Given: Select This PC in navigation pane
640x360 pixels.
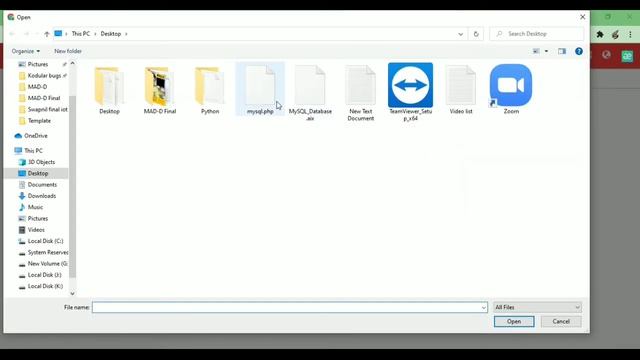Looking at the screenshot, I should (33, 151).
